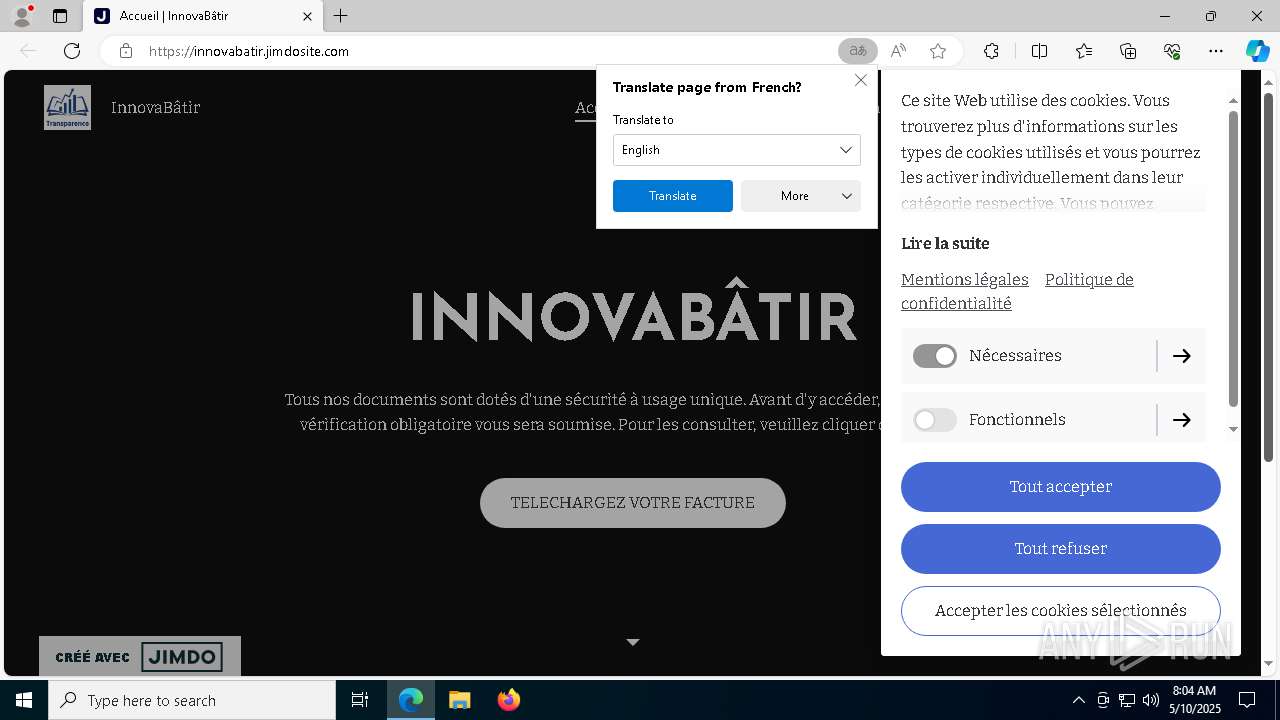The width and height of the screenshot is (1280, 720).
Task: Open the Favorites list icon
Action: pos(1084,51)
